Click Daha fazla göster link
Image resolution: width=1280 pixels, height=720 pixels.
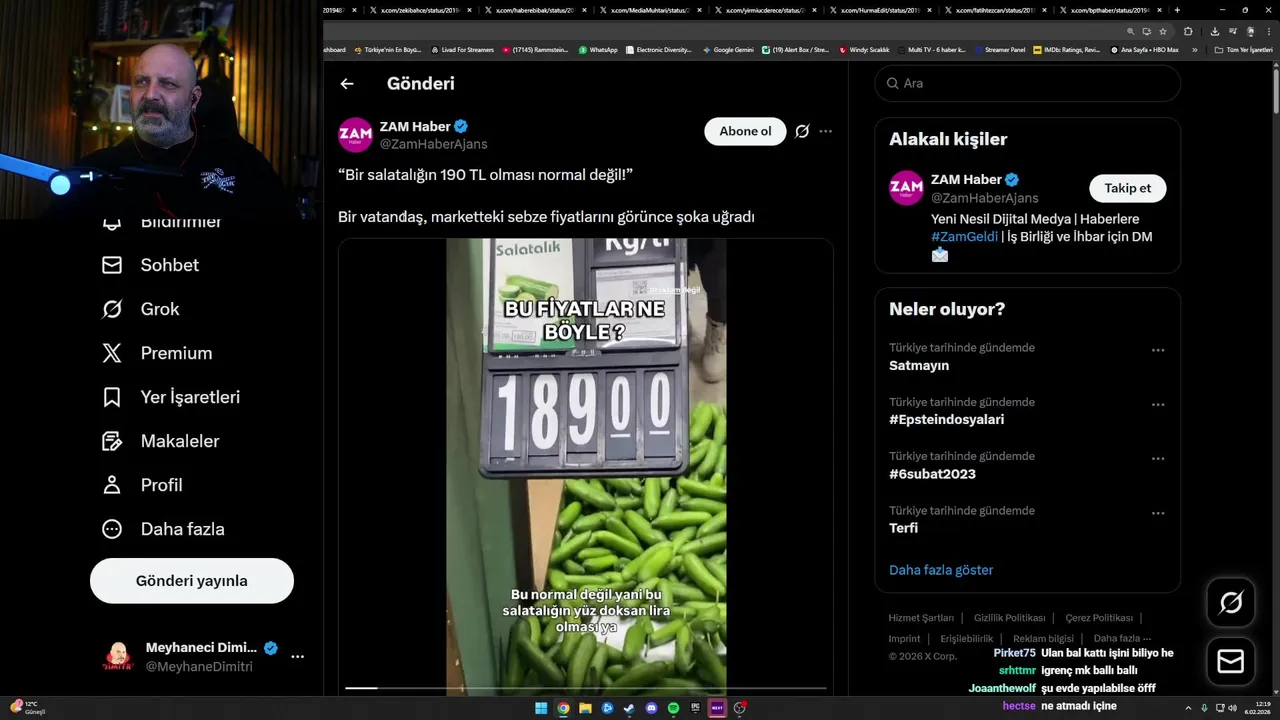click(x=941, y=570)
